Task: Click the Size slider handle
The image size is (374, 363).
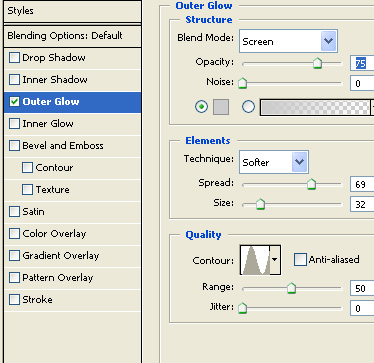Action: [x=260, y=204]
